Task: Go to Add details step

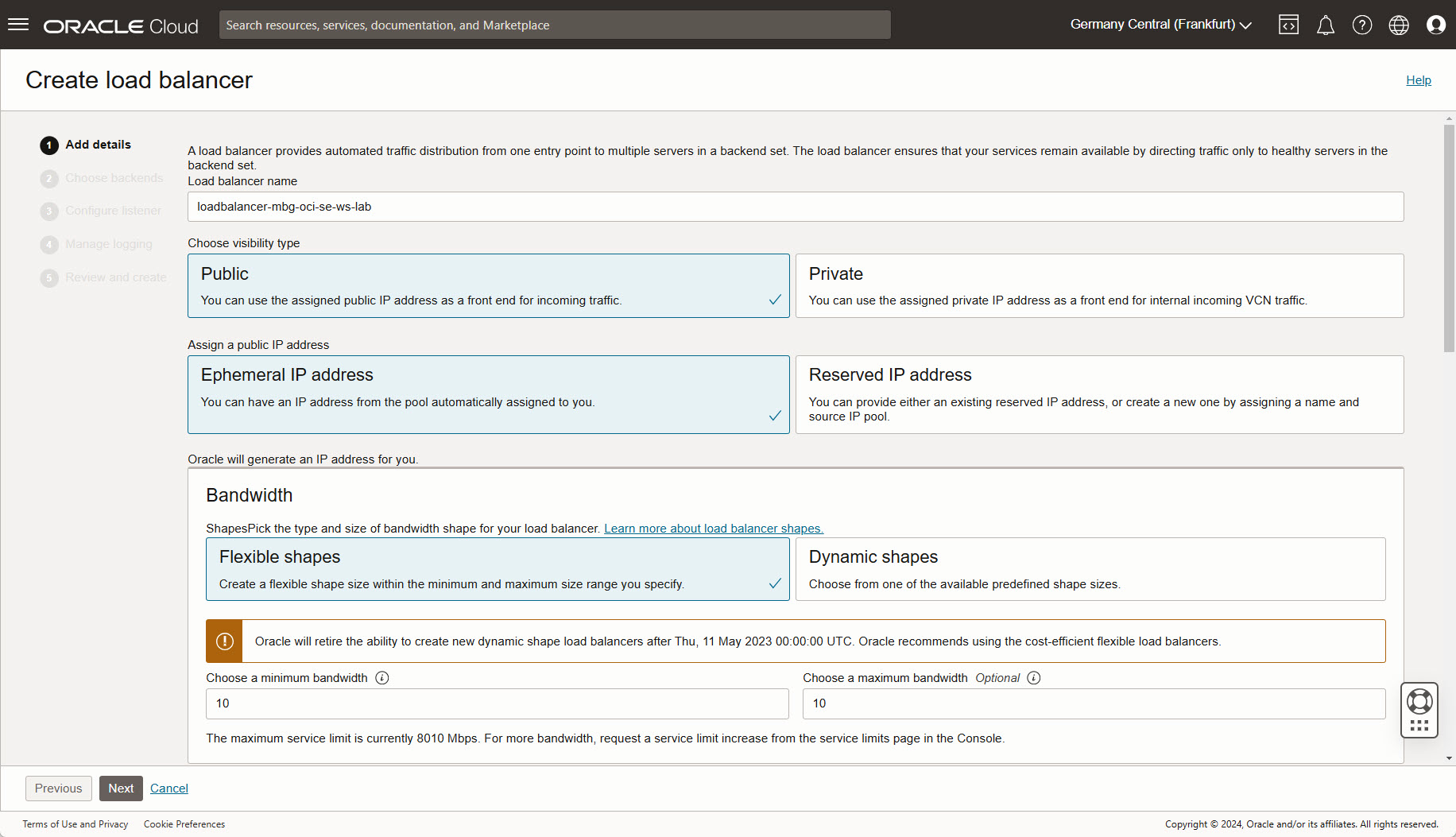Action: coord(86,145)
